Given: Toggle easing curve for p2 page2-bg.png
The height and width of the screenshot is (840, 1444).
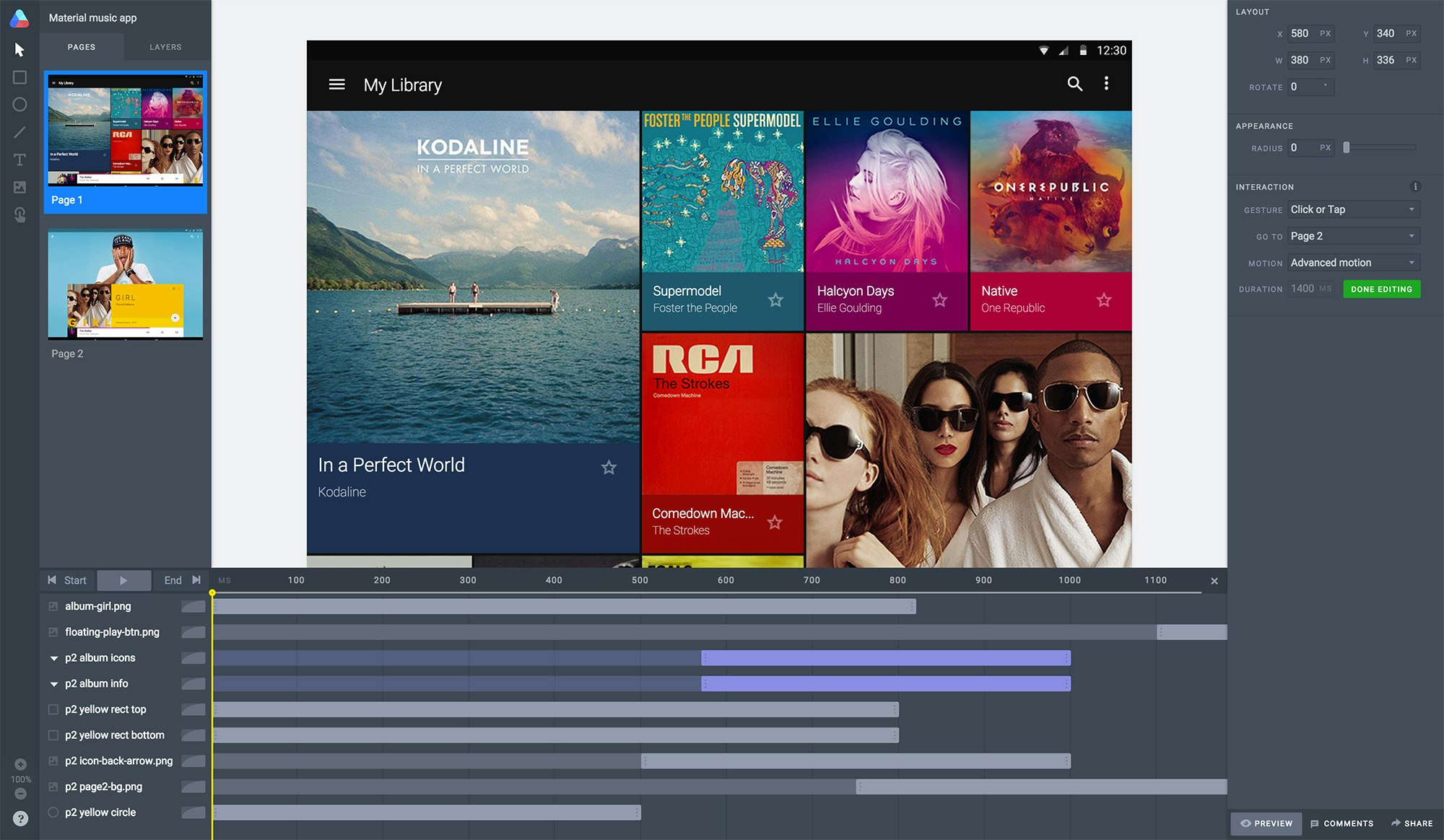Looking at the screenshot, I should tap(193, 787).
